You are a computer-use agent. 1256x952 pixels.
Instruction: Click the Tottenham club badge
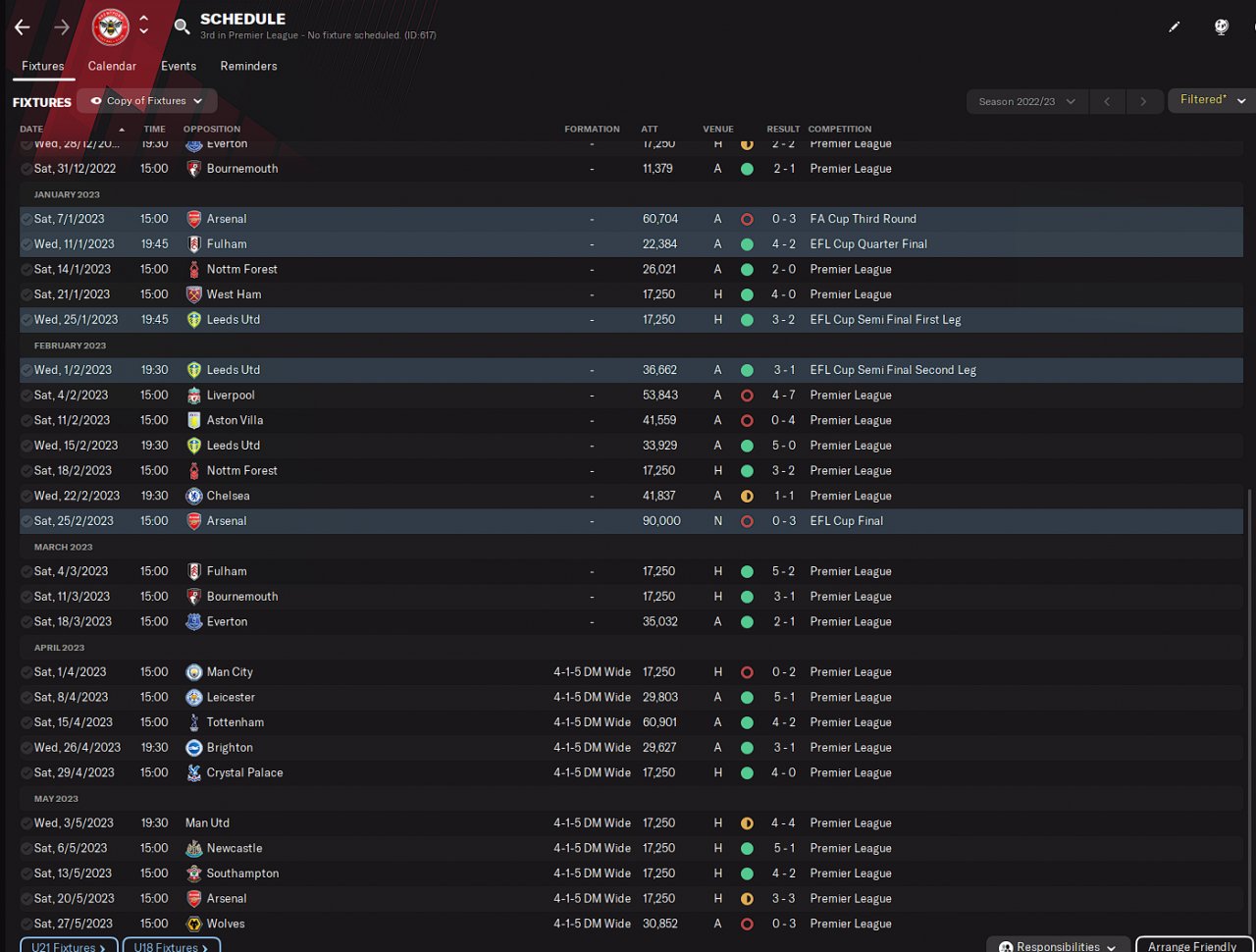(194, 722)
